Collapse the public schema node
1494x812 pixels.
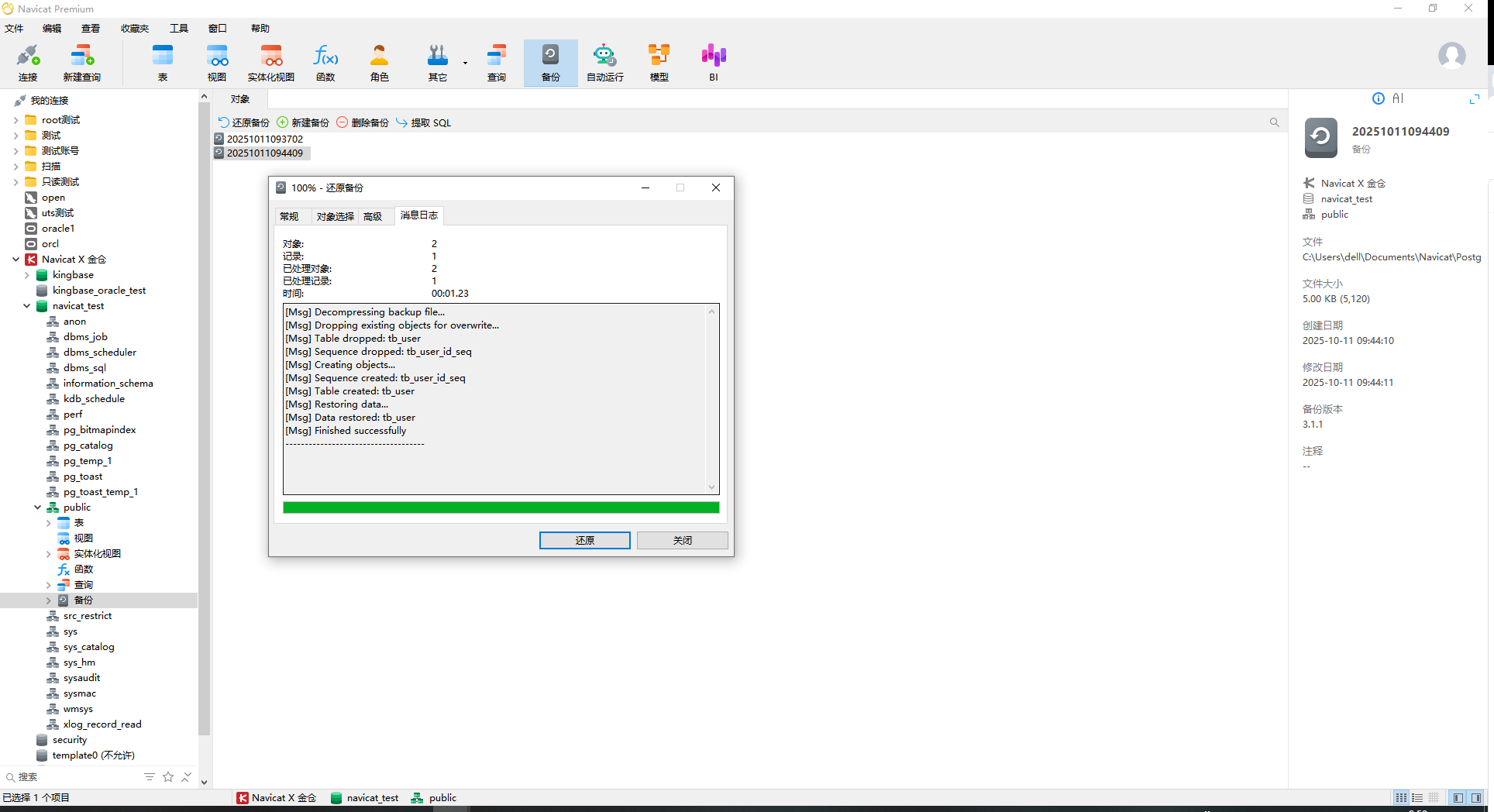pyautogui.click(x=38, y=507)
